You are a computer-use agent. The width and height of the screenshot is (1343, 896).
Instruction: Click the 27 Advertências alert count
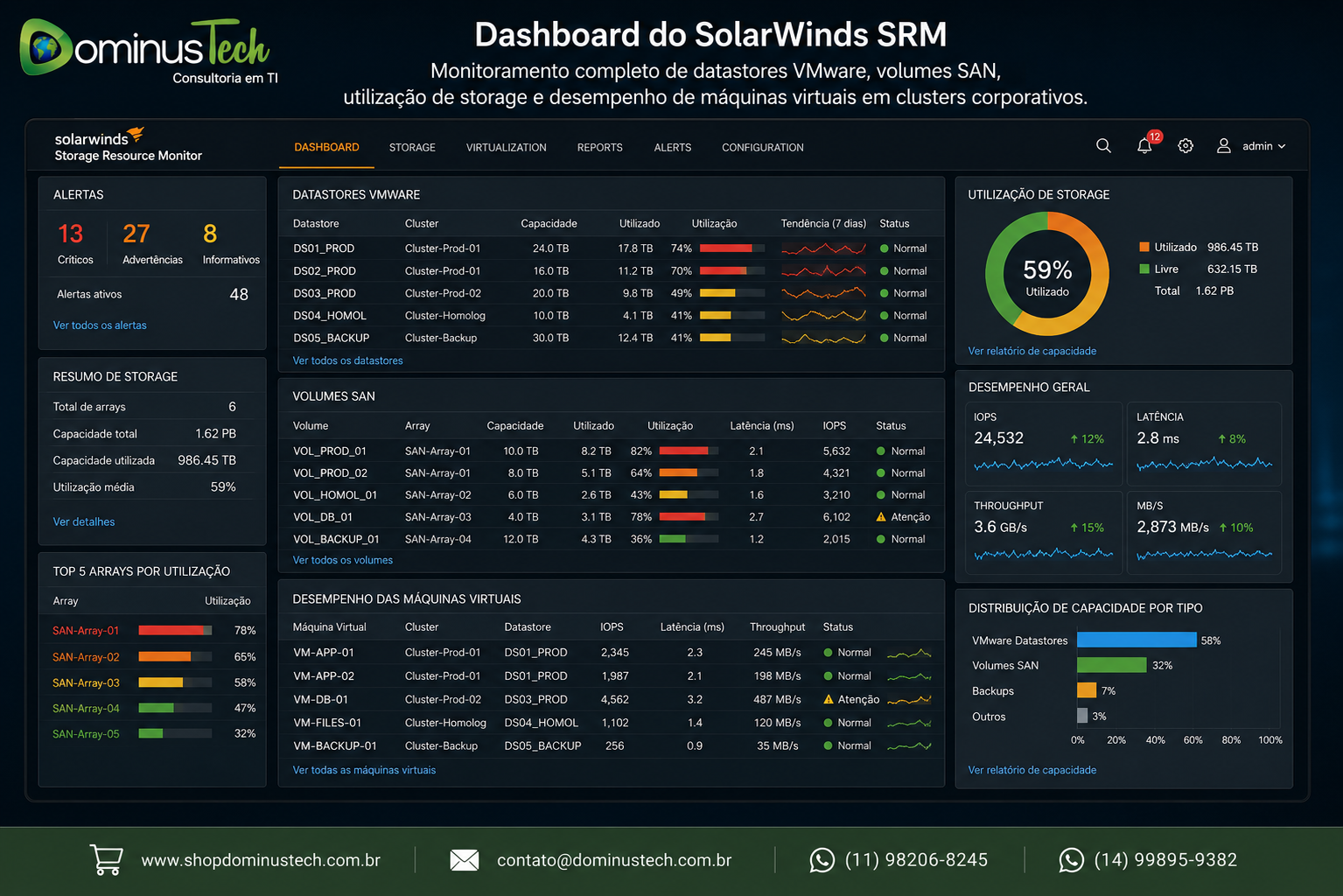(x=136, y=234)
